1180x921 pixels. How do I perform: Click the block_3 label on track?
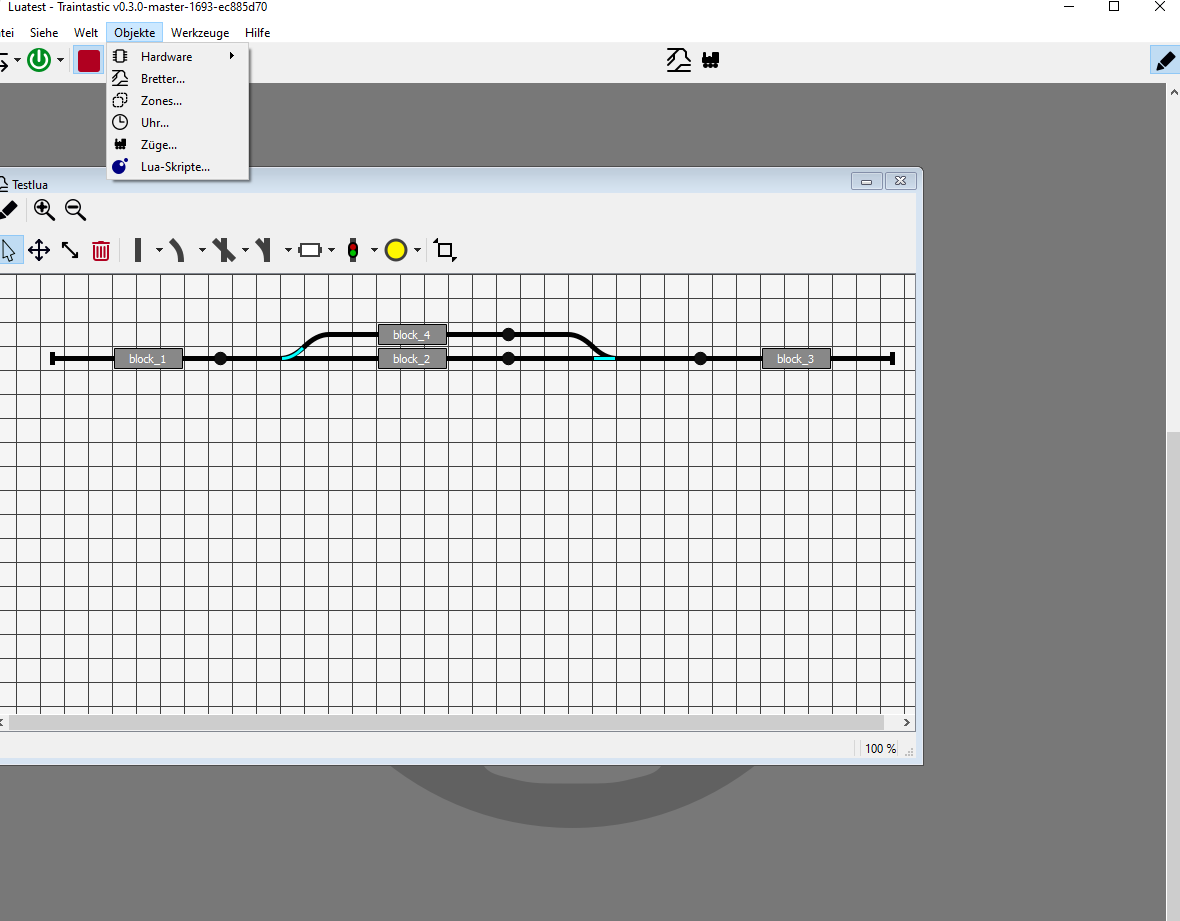[x=796, y=359]
